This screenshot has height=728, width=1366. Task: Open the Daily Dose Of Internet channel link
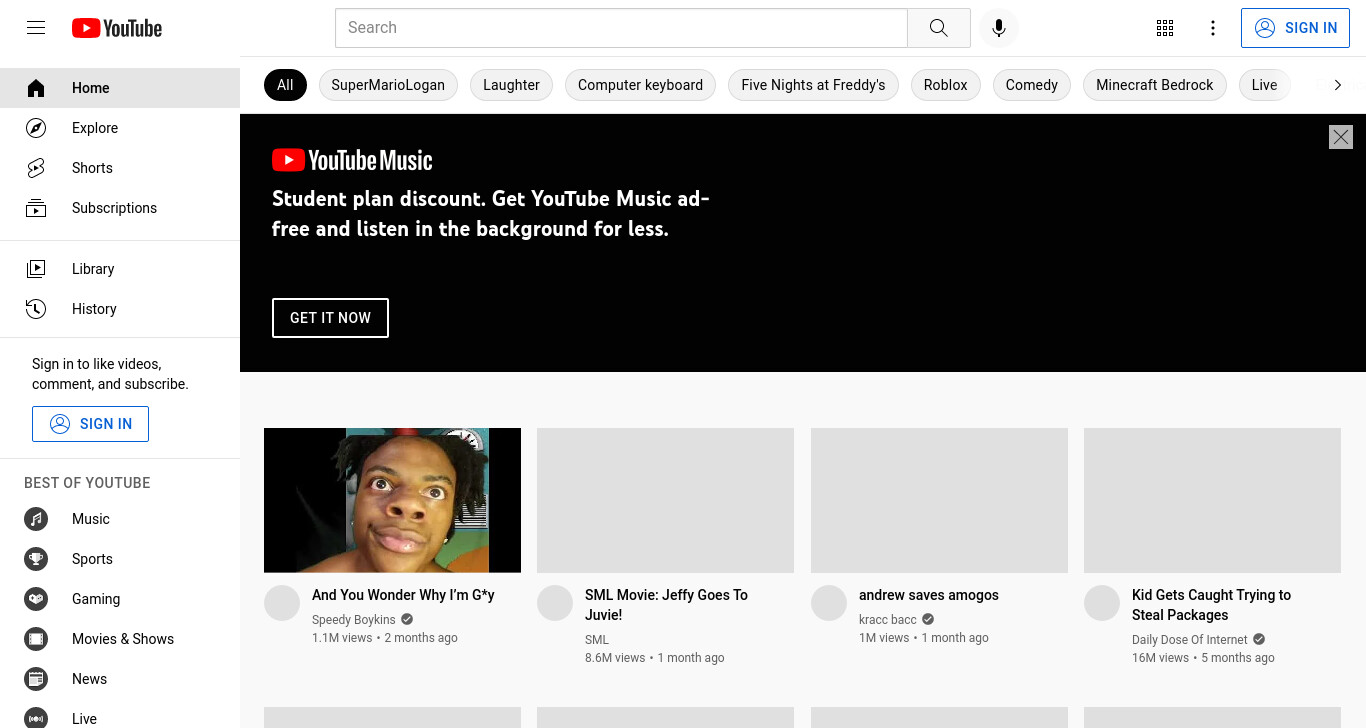(x=1190, y=640)
